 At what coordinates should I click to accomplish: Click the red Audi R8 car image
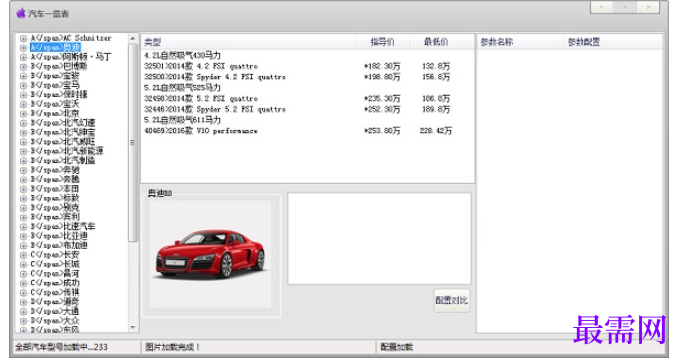click(210, 253)
